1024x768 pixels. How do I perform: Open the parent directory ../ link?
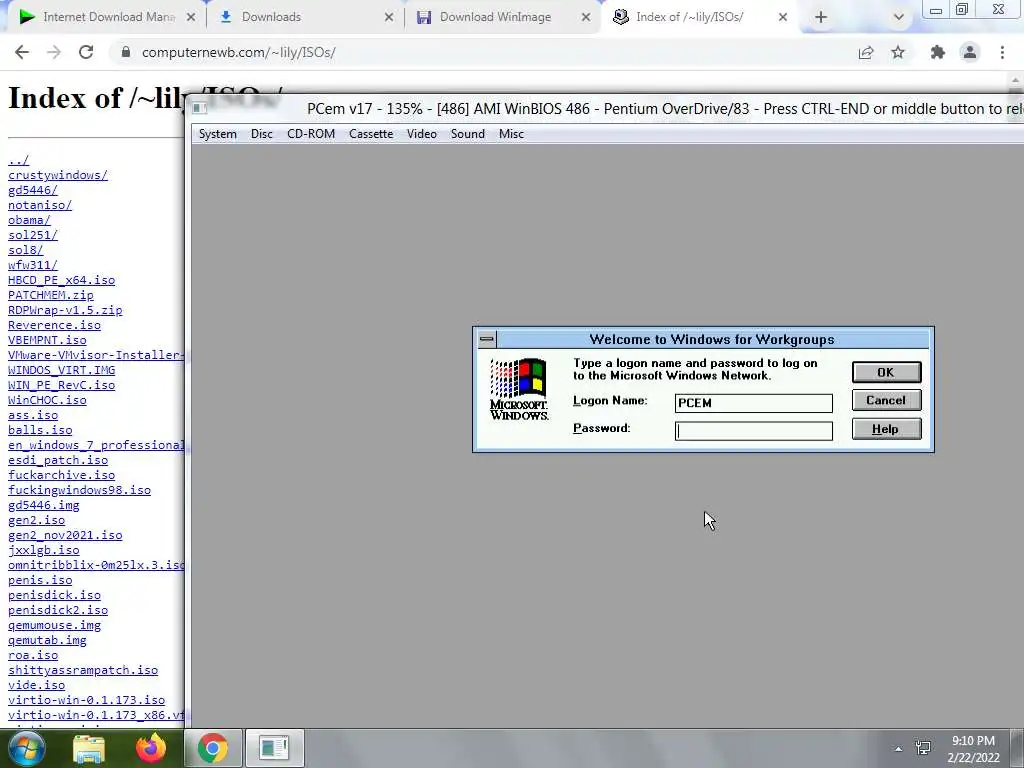point(18,160)
